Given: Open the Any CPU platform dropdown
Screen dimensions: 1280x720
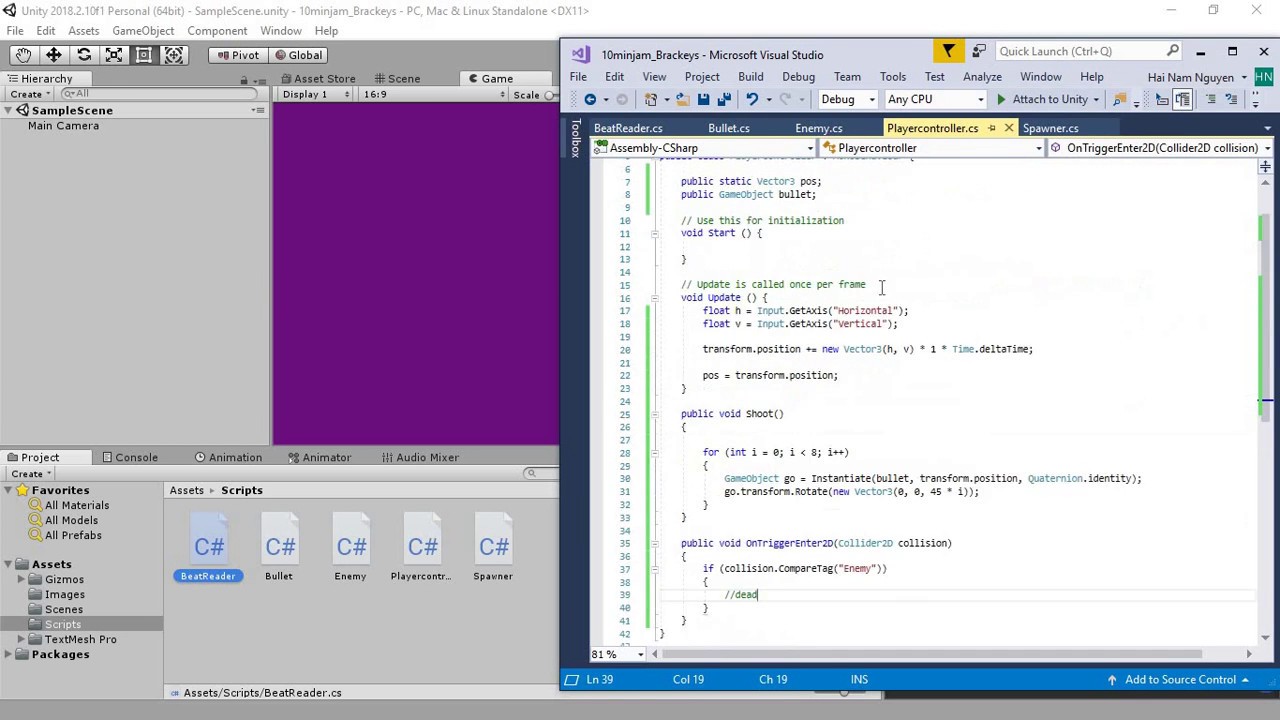Looking at the screenshot, I should [935, 99].
